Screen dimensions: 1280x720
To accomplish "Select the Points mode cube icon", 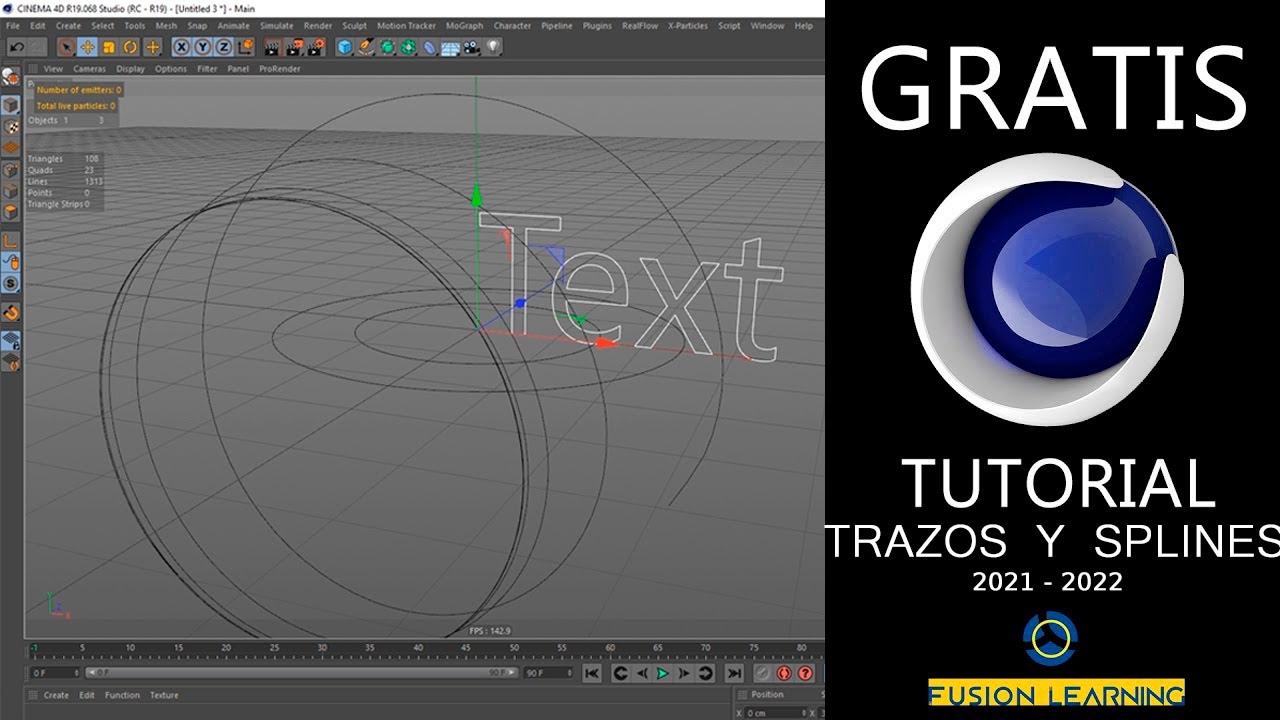I will click(x=11, y=170).
